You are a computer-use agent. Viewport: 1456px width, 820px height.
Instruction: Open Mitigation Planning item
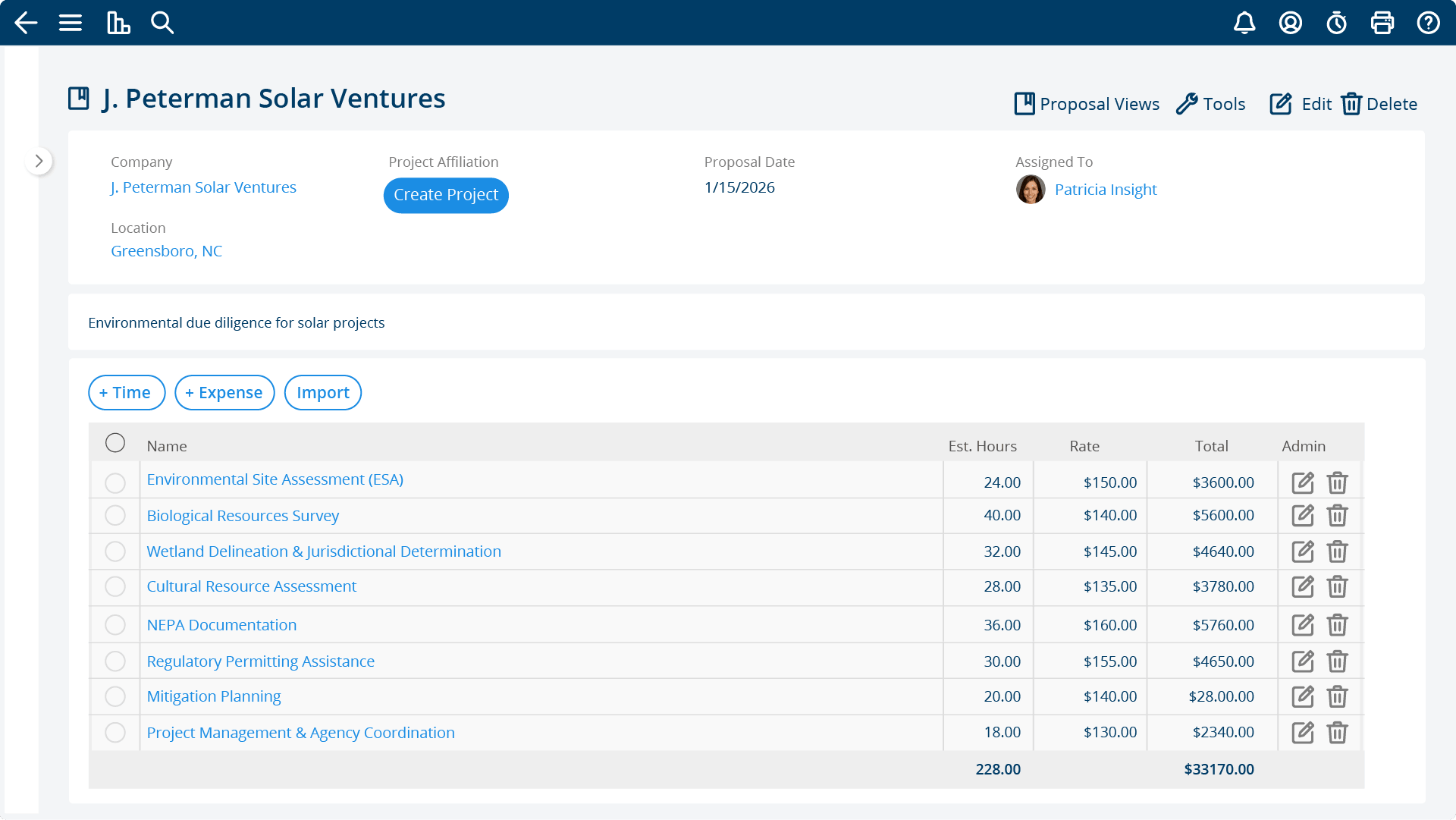(214, 696)
